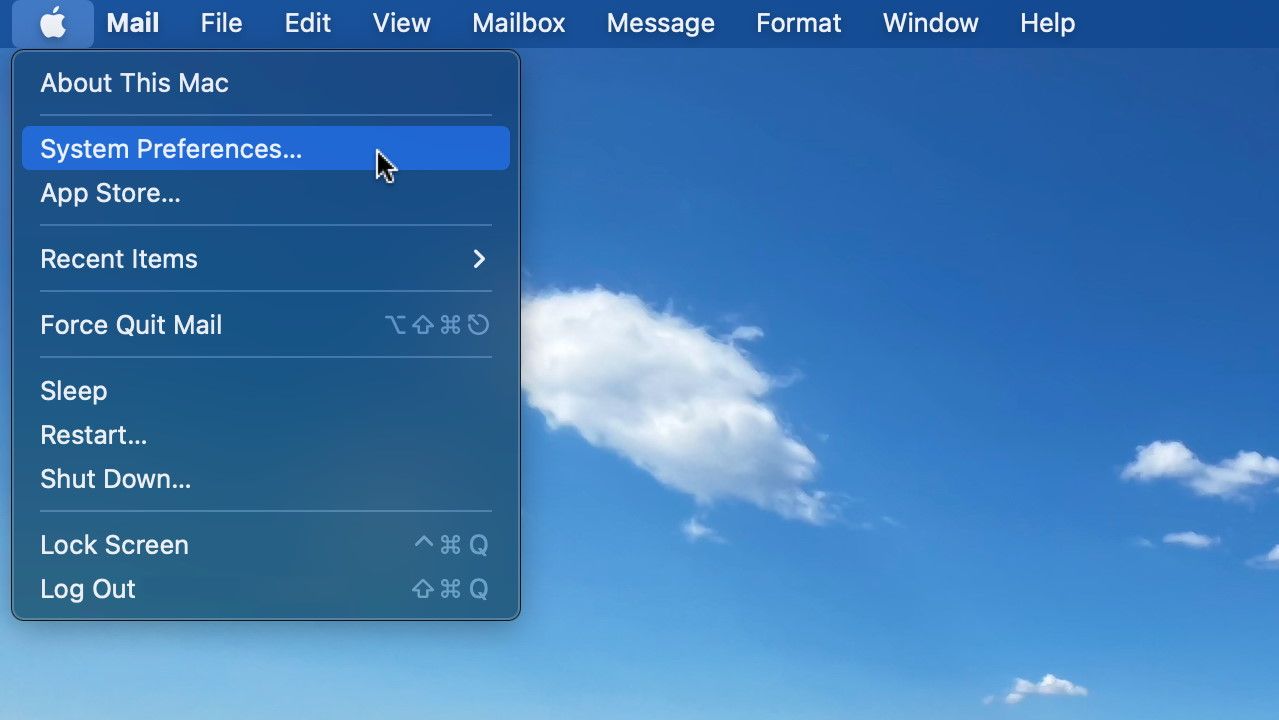Open the View menu
The height and width of the screenshot is (720, 1279).
point(401,23)
